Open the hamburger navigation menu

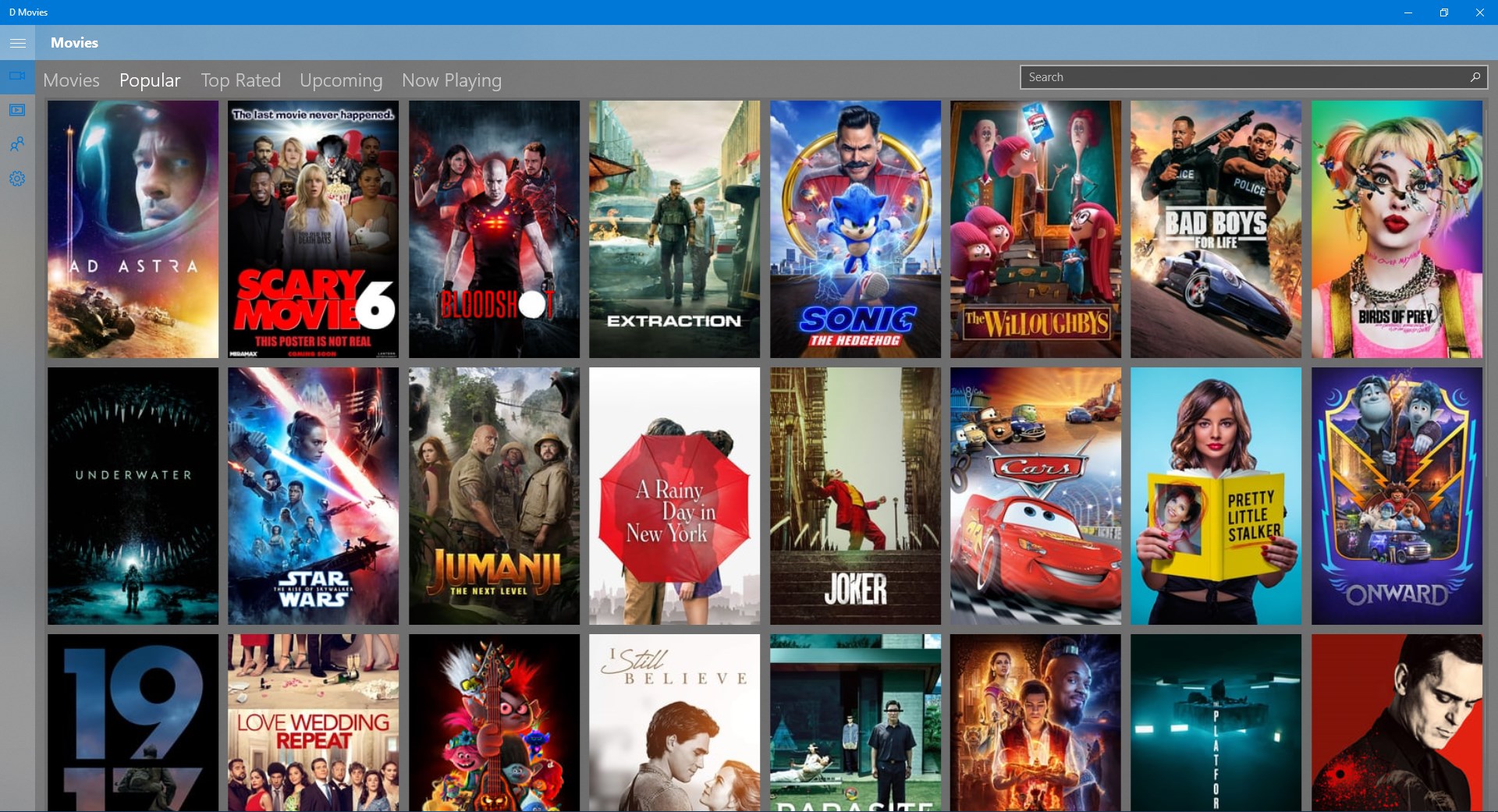tap(17, 43)
